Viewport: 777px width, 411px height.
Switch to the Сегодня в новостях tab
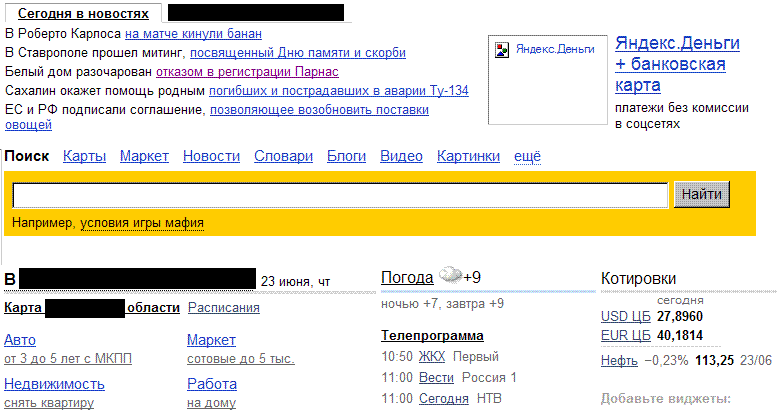(x=83, y=13)
